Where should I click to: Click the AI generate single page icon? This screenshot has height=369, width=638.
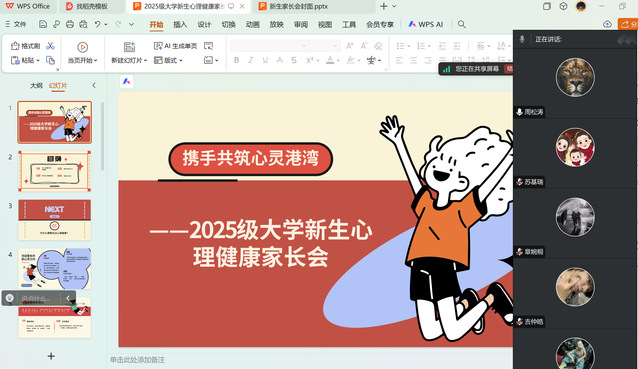(x=158, y=46)
